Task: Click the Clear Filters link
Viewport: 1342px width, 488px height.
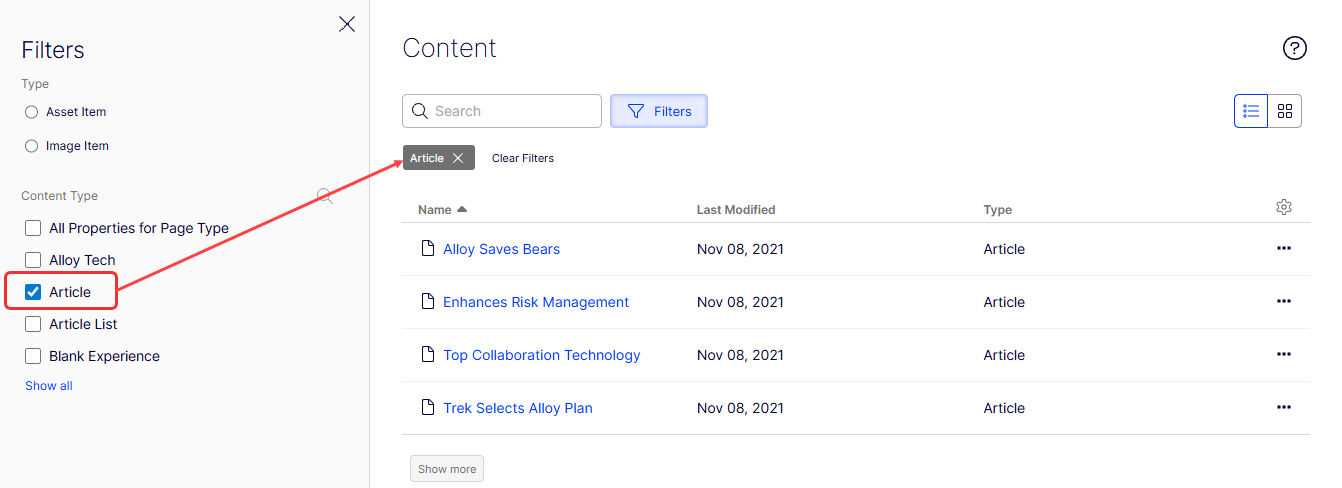Action: 523,158
